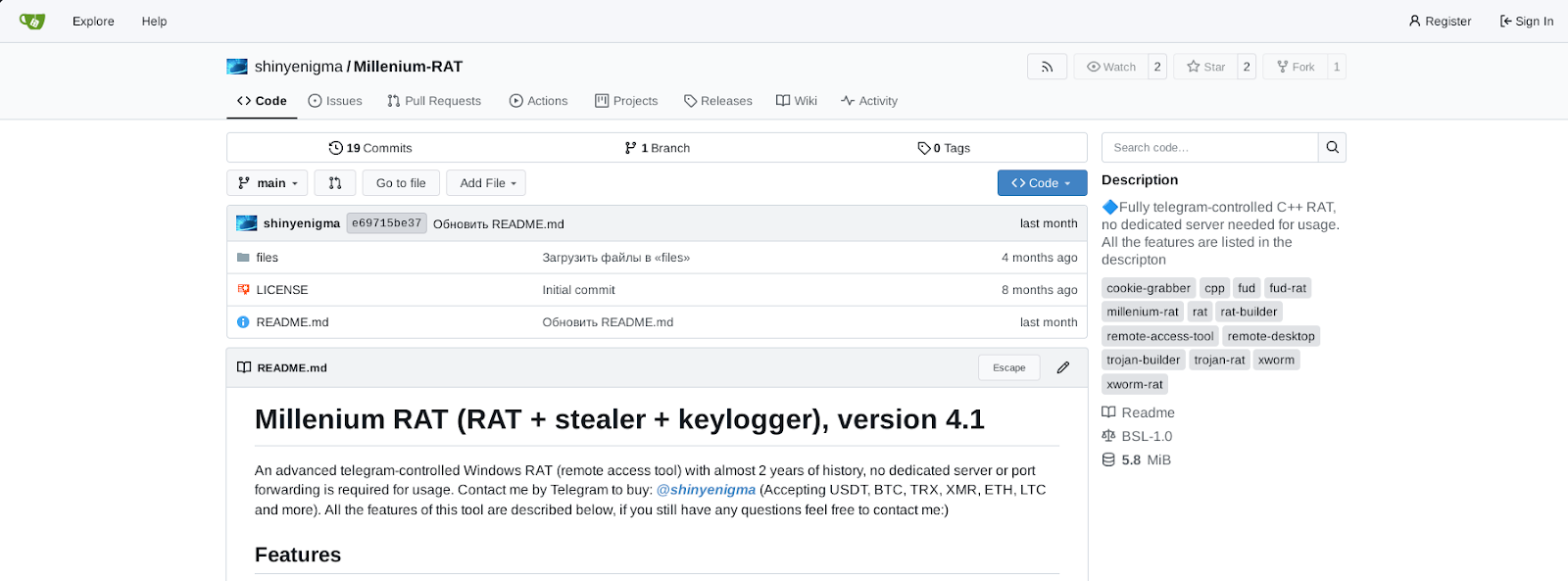Click the README.md info file icon

[243, 322]
